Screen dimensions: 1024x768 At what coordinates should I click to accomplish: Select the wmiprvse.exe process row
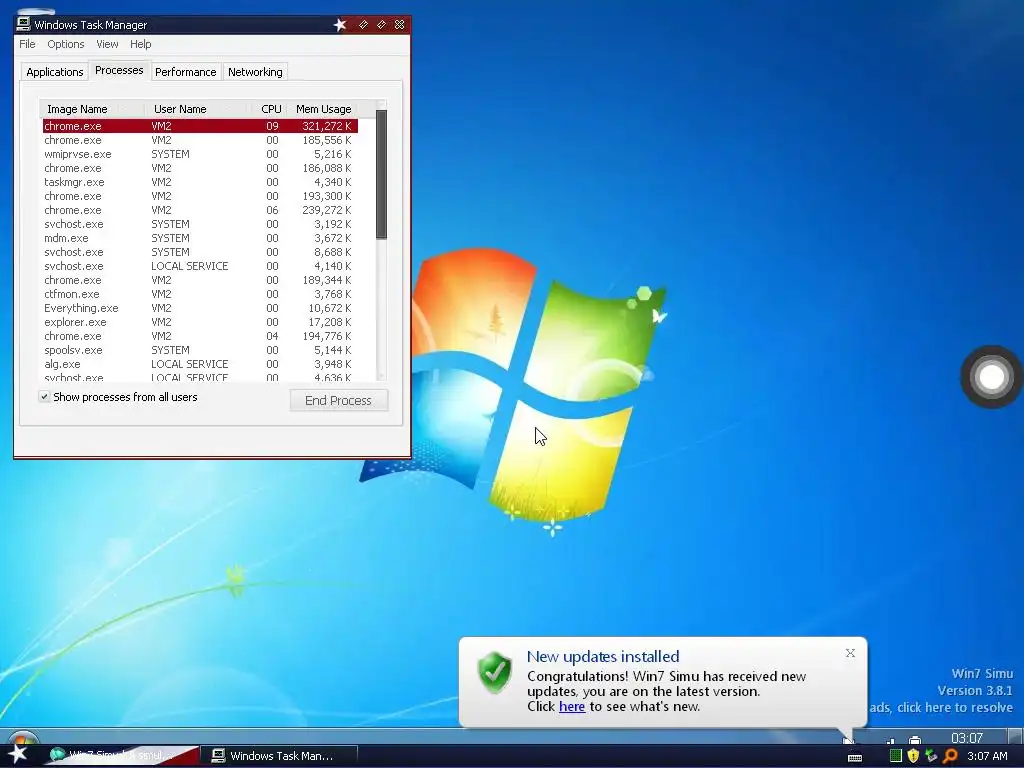click(200, 154)
